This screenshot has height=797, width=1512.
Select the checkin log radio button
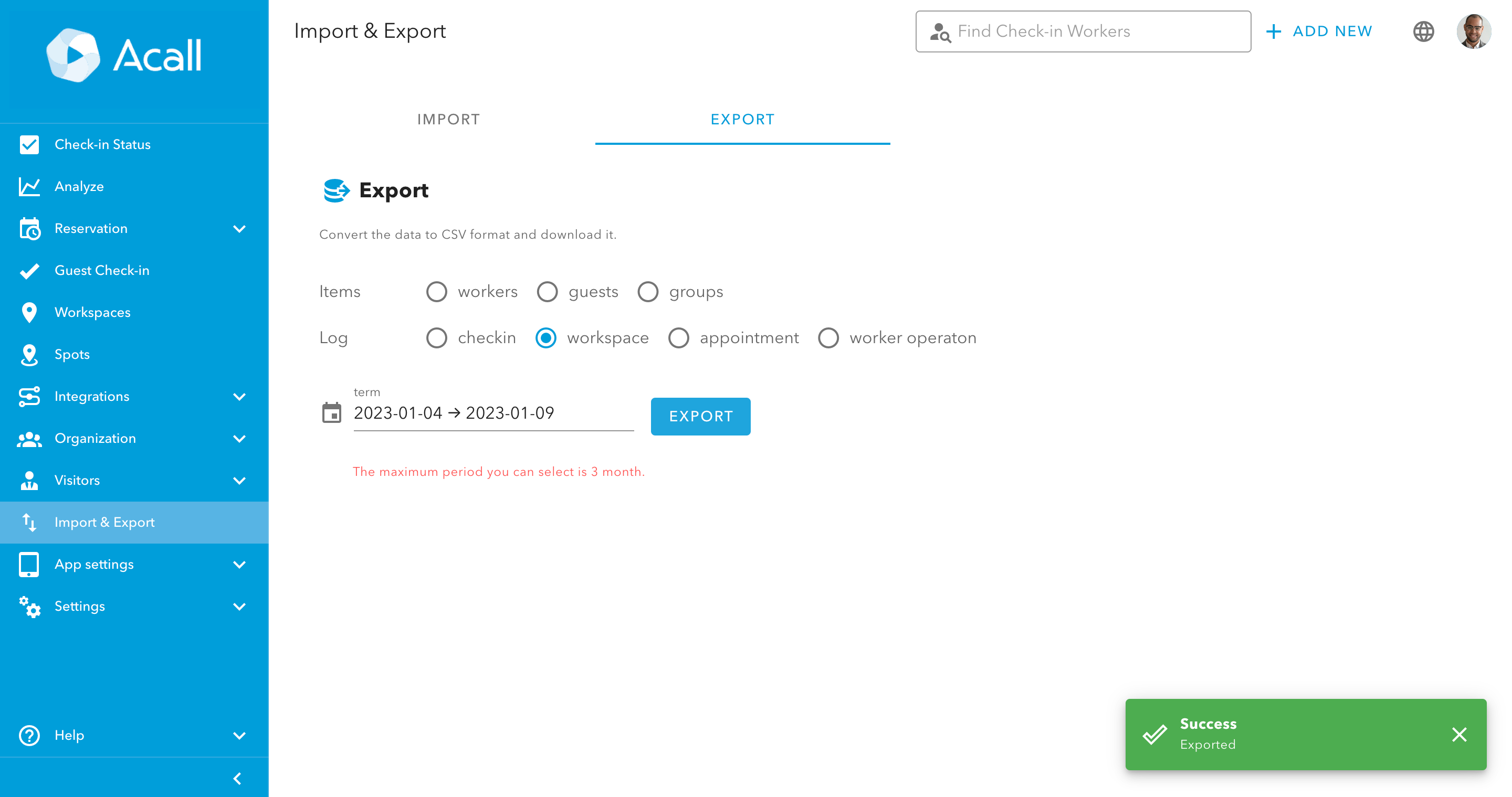(x=436, y=338)
